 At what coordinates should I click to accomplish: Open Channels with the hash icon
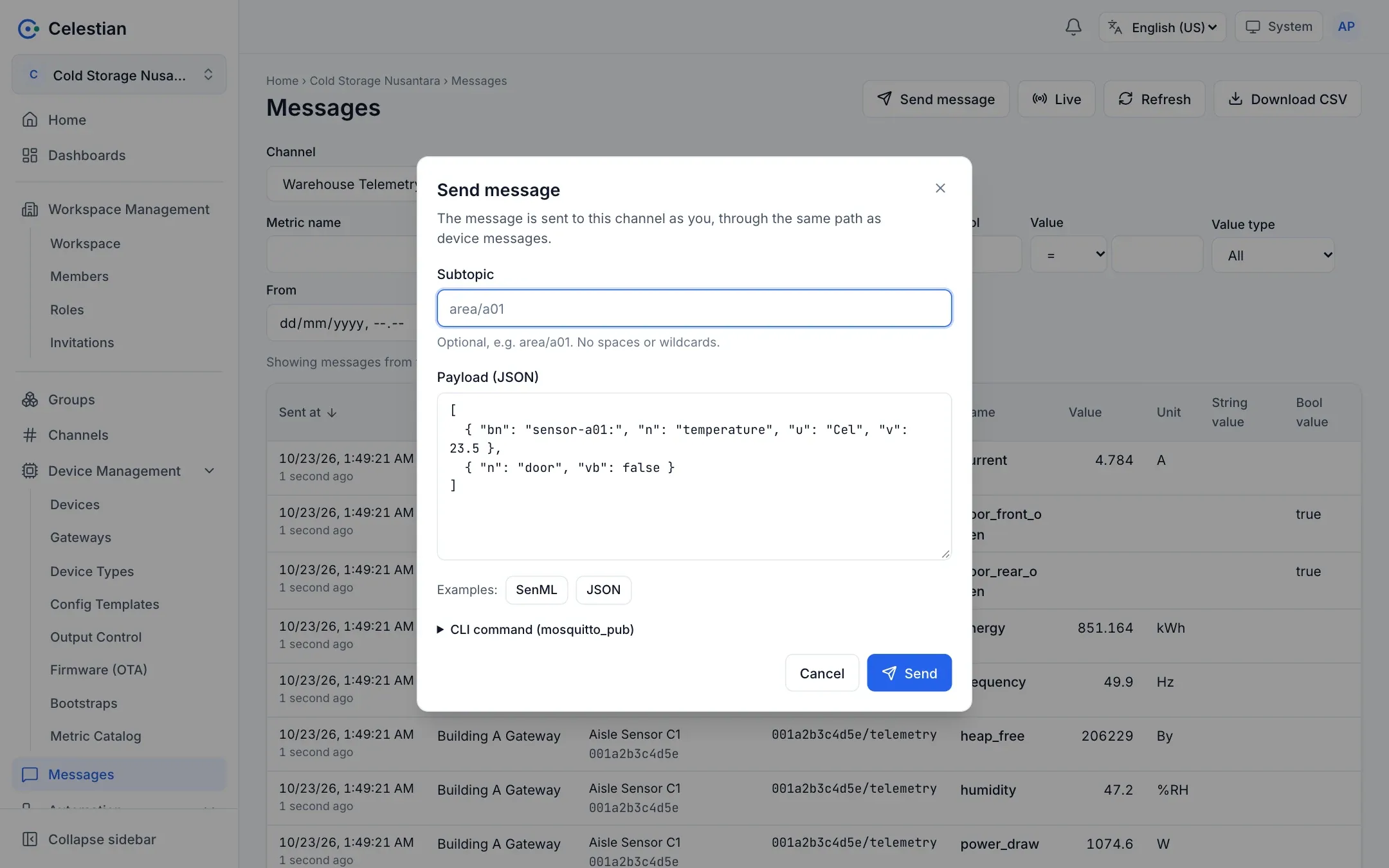78,435
